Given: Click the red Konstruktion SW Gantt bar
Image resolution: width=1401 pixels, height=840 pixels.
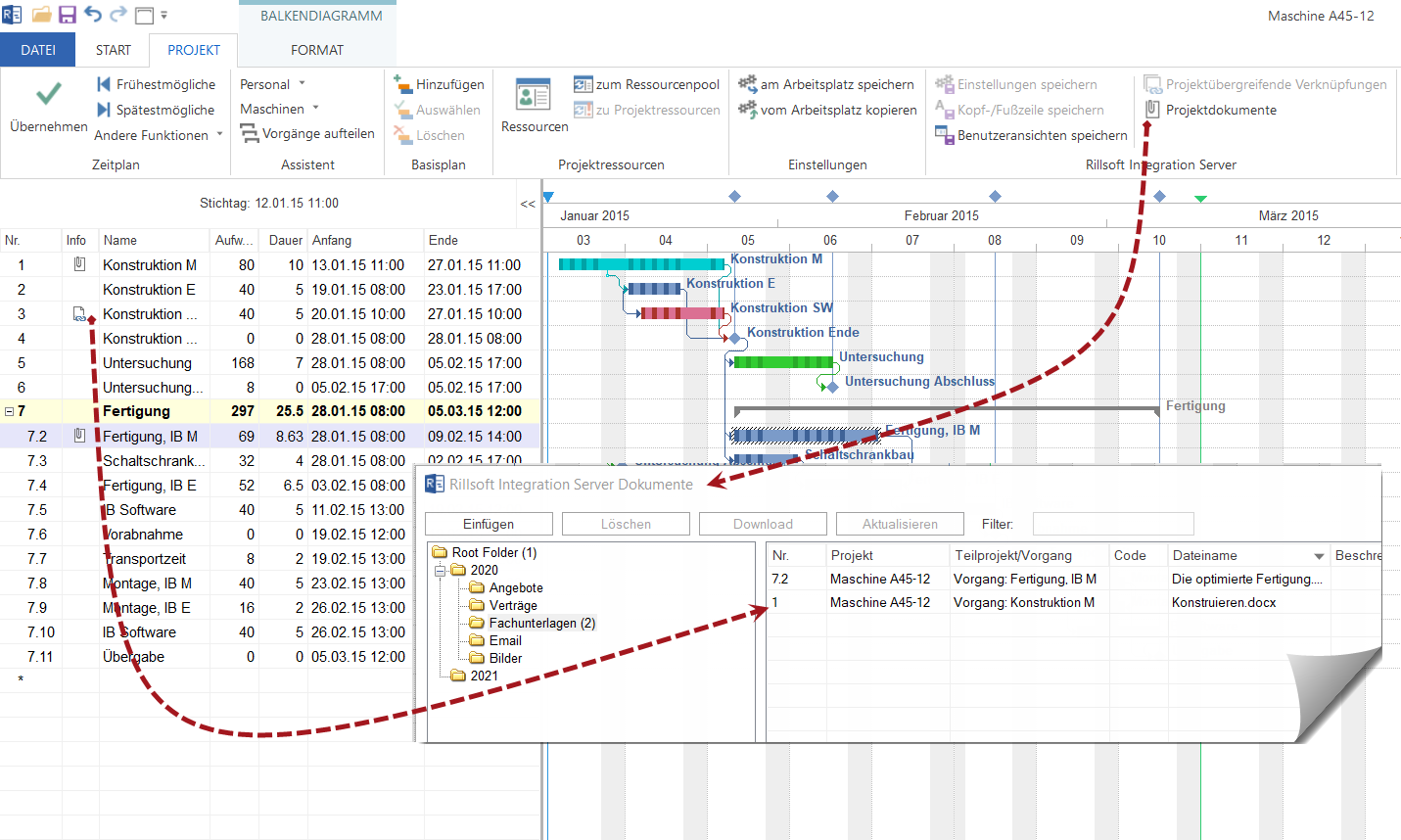Looking at the screenshot, I should [682, 313].
